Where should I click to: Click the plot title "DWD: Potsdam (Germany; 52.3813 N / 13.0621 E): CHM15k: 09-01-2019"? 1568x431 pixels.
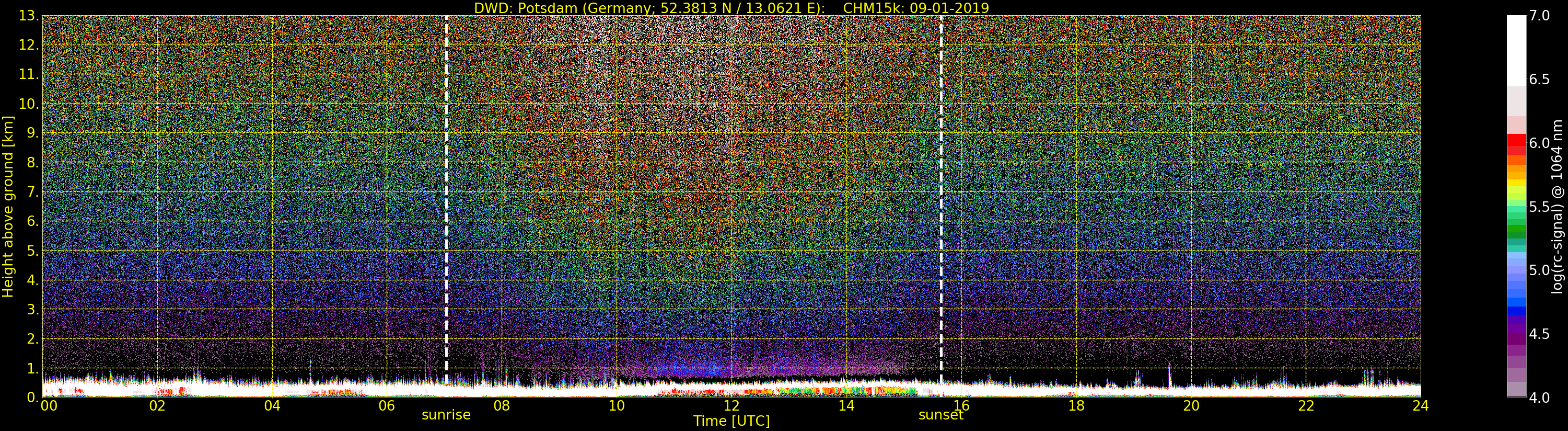click(x=731, y=8)
